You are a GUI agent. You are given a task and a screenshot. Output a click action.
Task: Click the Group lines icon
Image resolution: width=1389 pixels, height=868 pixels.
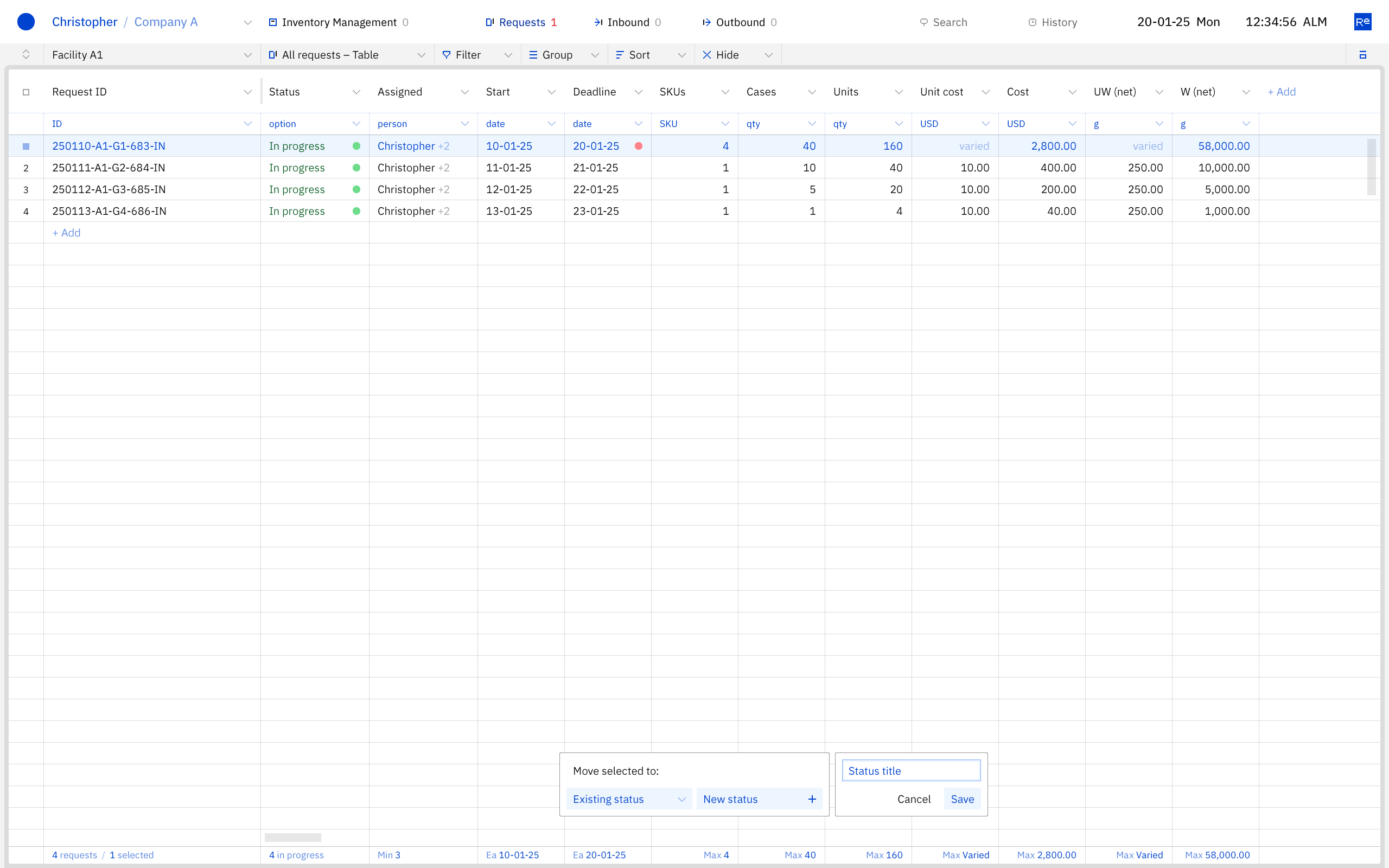(533, 55)
